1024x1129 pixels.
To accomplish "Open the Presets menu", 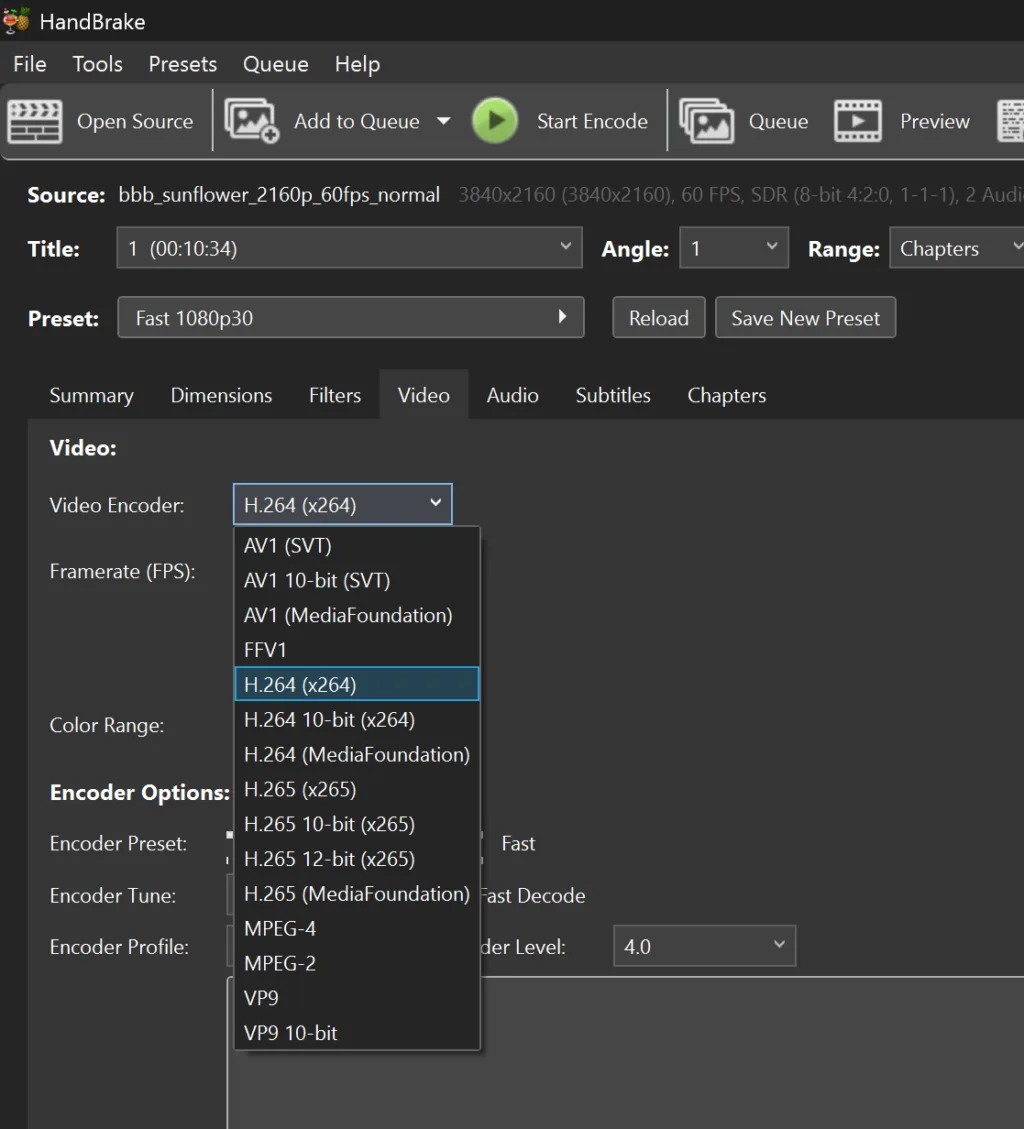I will tap(182, 64).
